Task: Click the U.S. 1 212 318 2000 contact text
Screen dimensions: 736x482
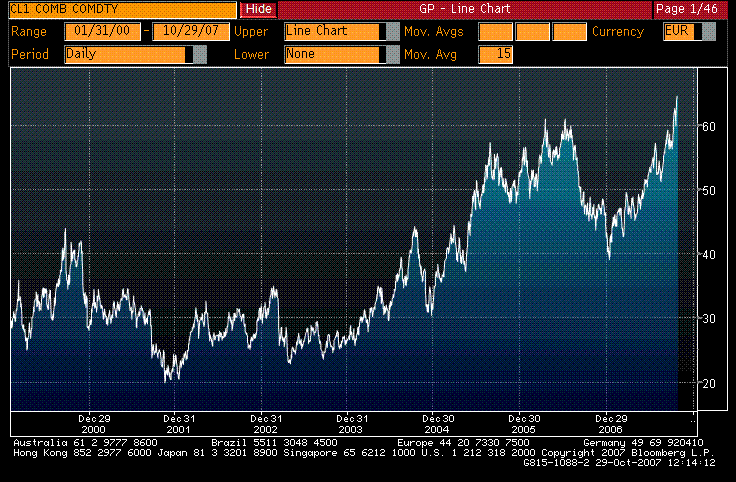Action: click(478, 453)
